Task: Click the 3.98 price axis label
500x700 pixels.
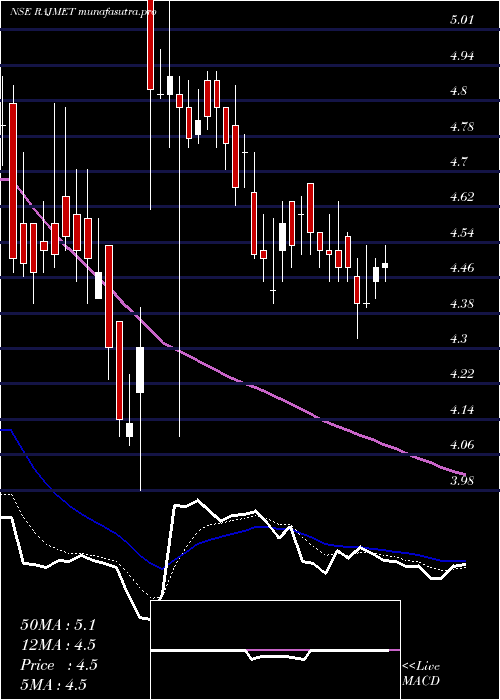Action: pyautogui.click(x=462, y=481)
